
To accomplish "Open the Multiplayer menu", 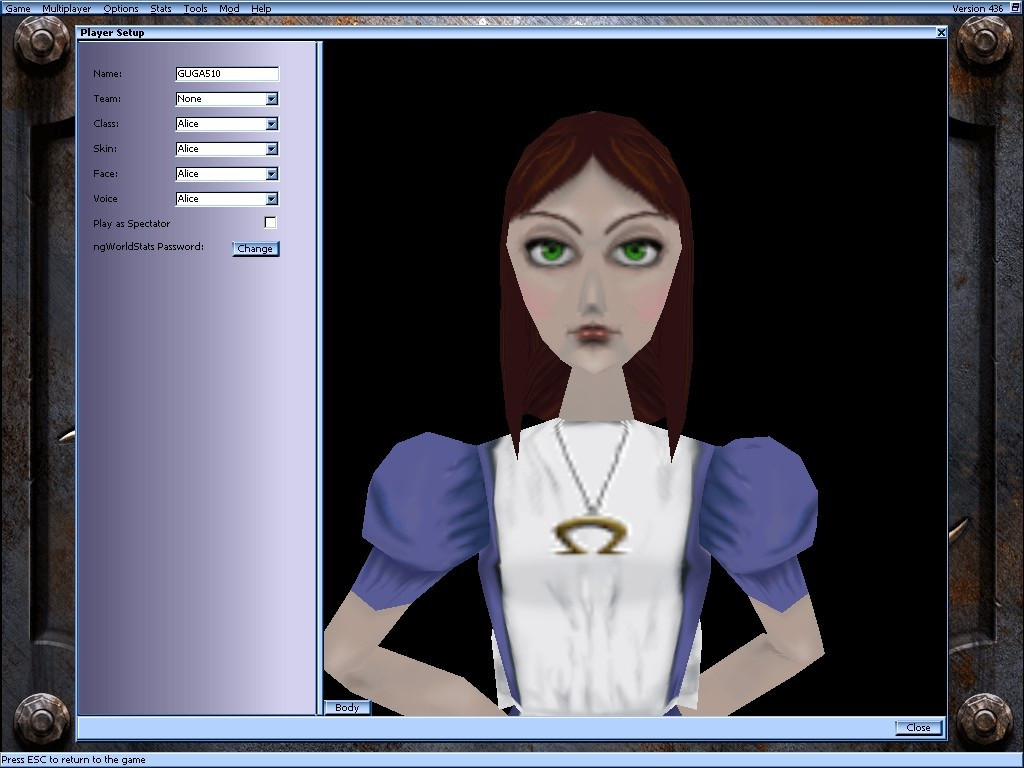I will pyautogui.click(x=66, y=8).
